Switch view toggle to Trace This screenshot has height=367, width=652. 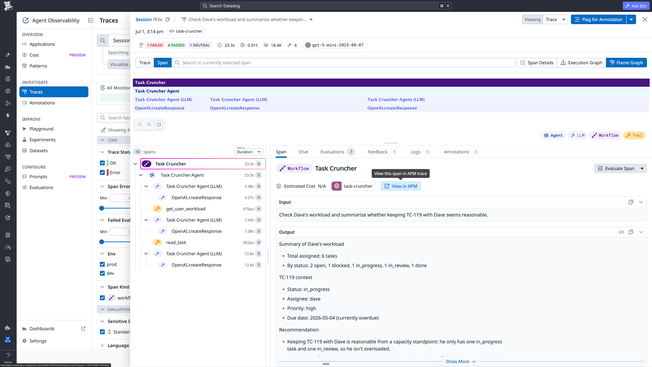(x=145, y=63)
